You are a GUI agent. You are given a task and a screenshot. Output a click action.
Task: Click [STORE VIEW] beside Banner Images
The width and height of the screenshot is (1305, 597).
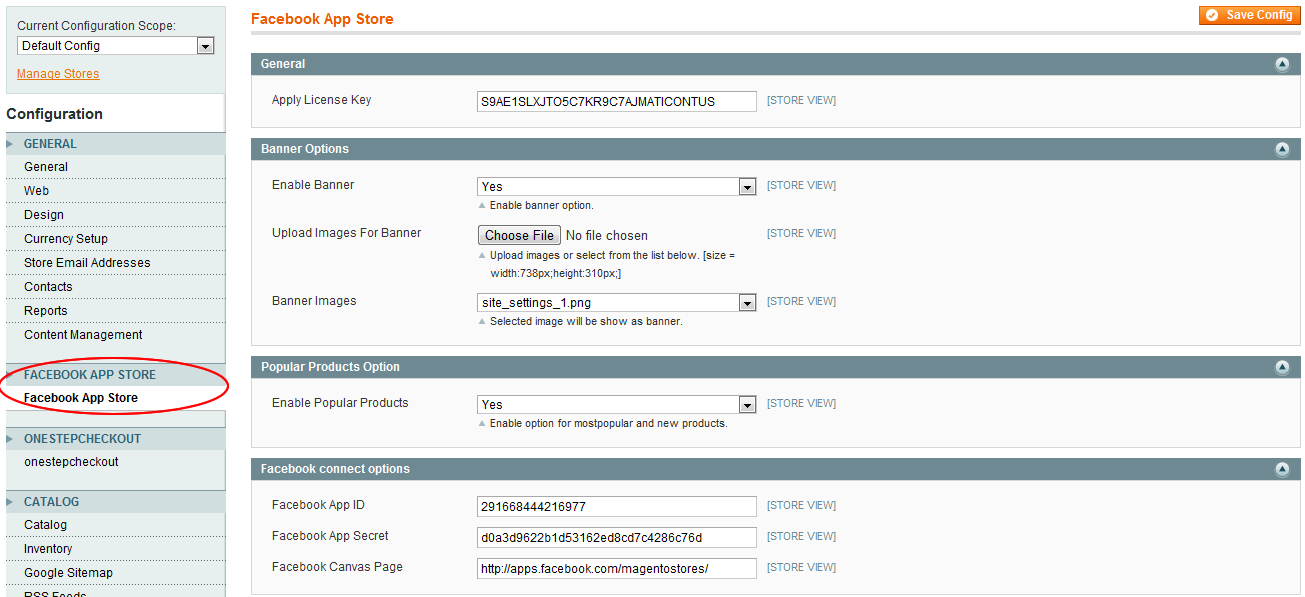(x=801, y=302)
